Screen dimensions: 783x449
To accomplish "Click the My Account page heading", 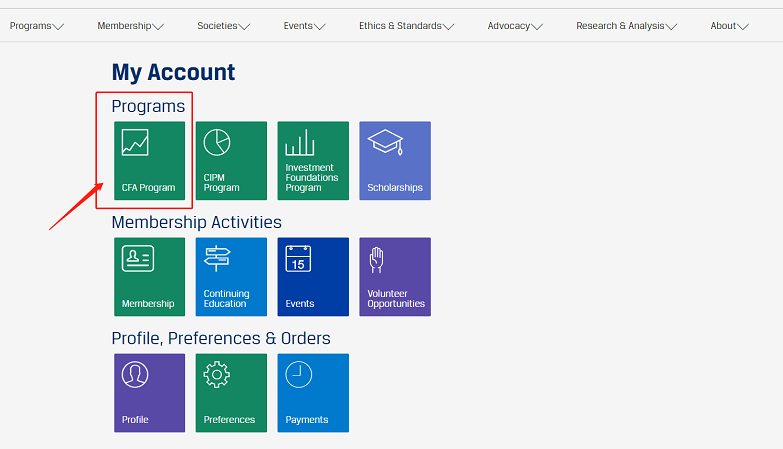I will point(173,72).
